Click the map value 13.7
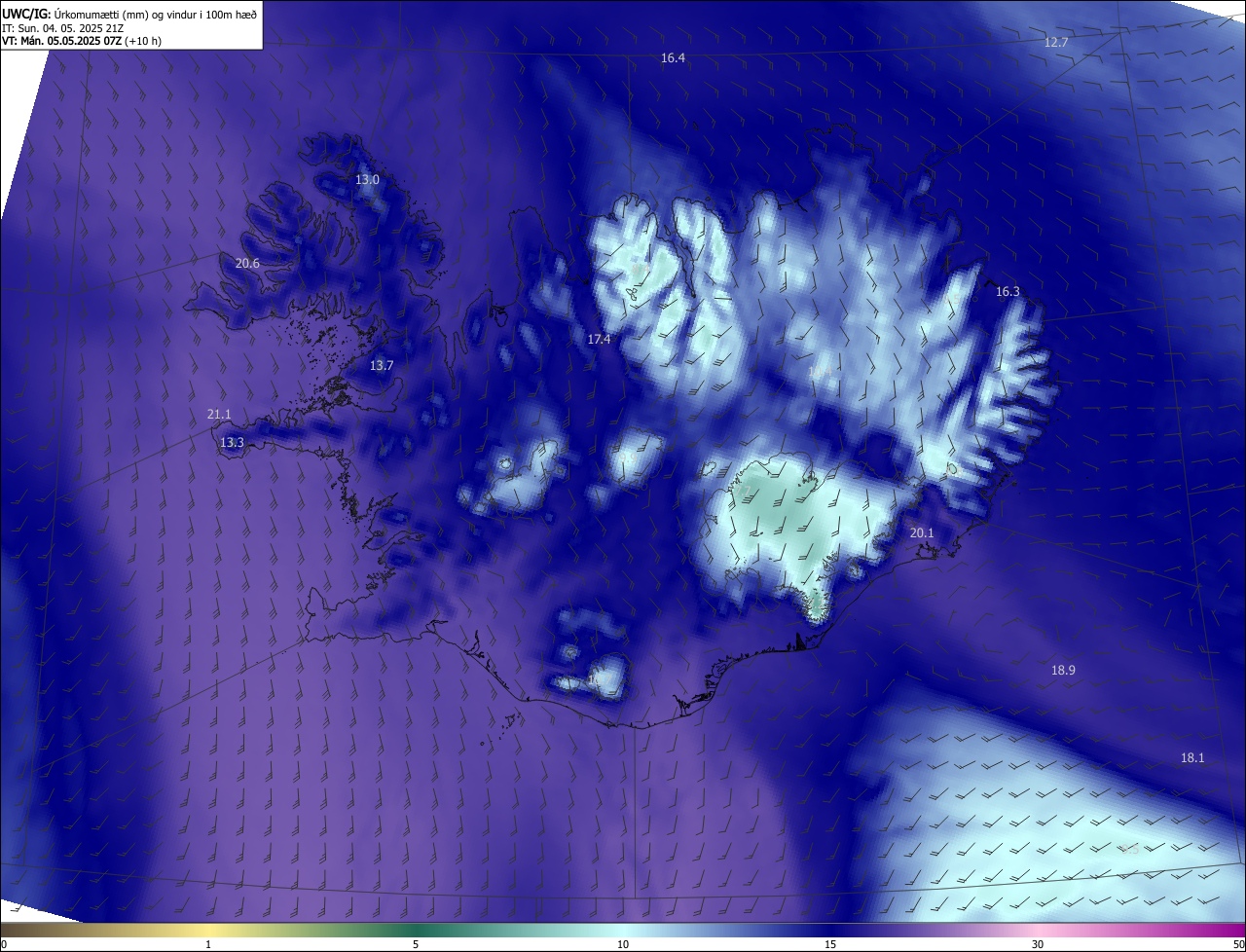Image resolution: width=1246 pixels, height=952 pixels. [x=382, y=366]
